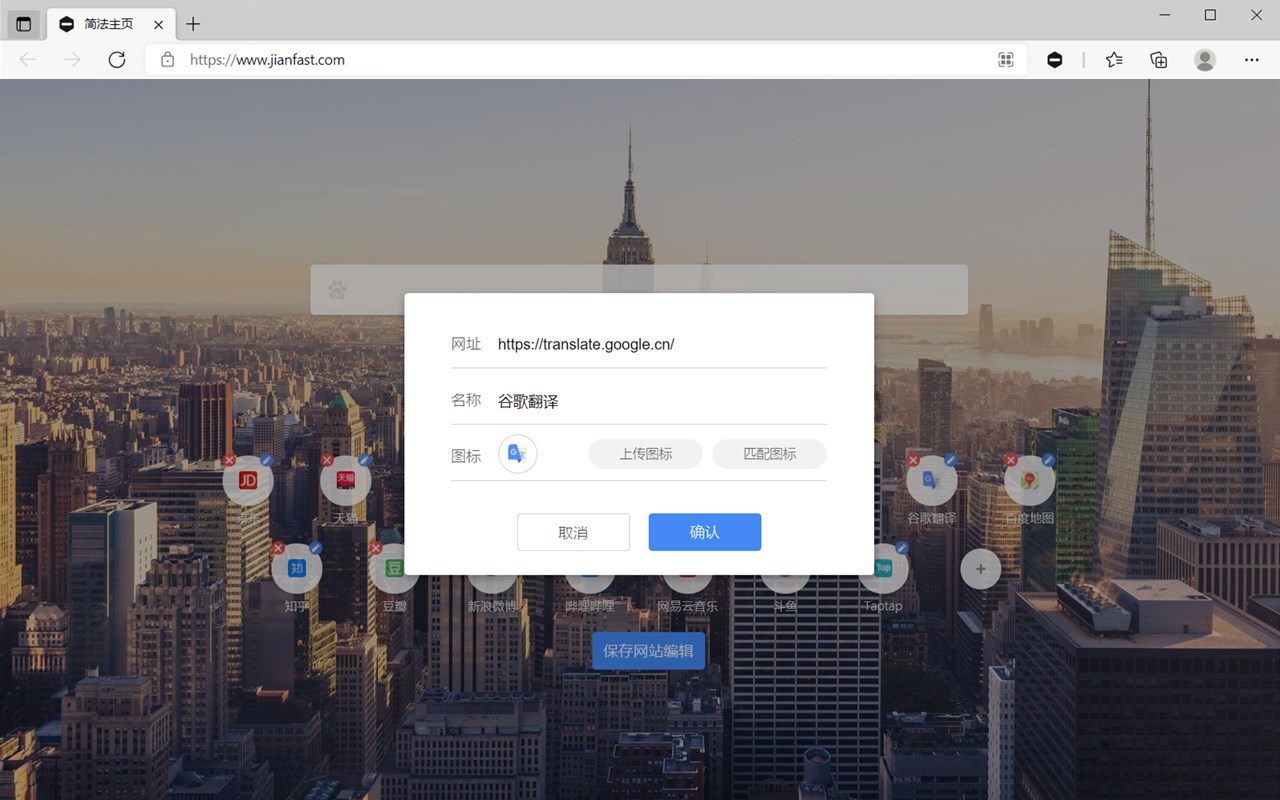Image resolution: width=1280 pixels, height=800 pixels.
Task: Remove the JD site with red delete badge
Action: (x=229, y=460)
